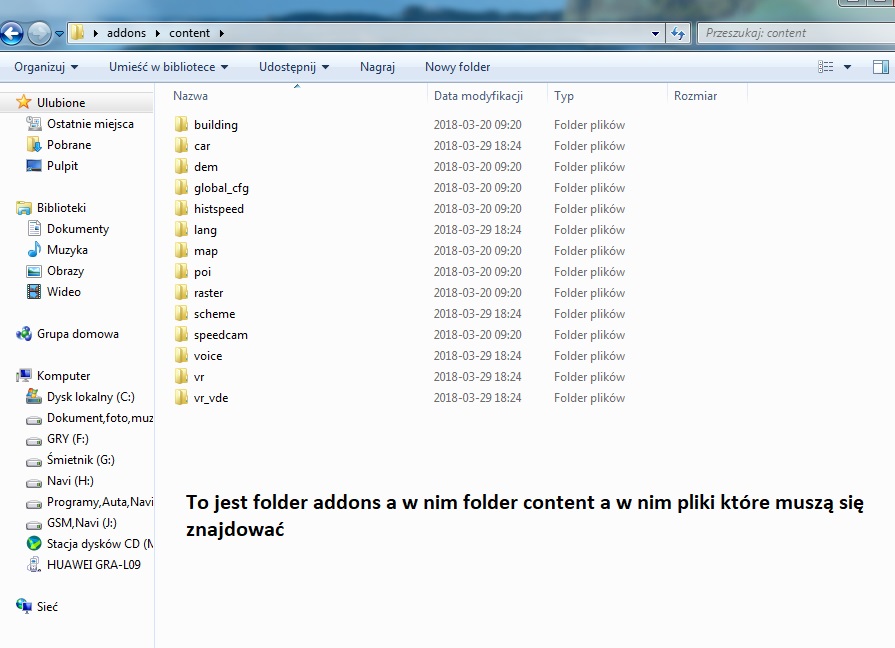Open the speedcam folder
The height and width of the screenshot is (648, 895).
220,335
